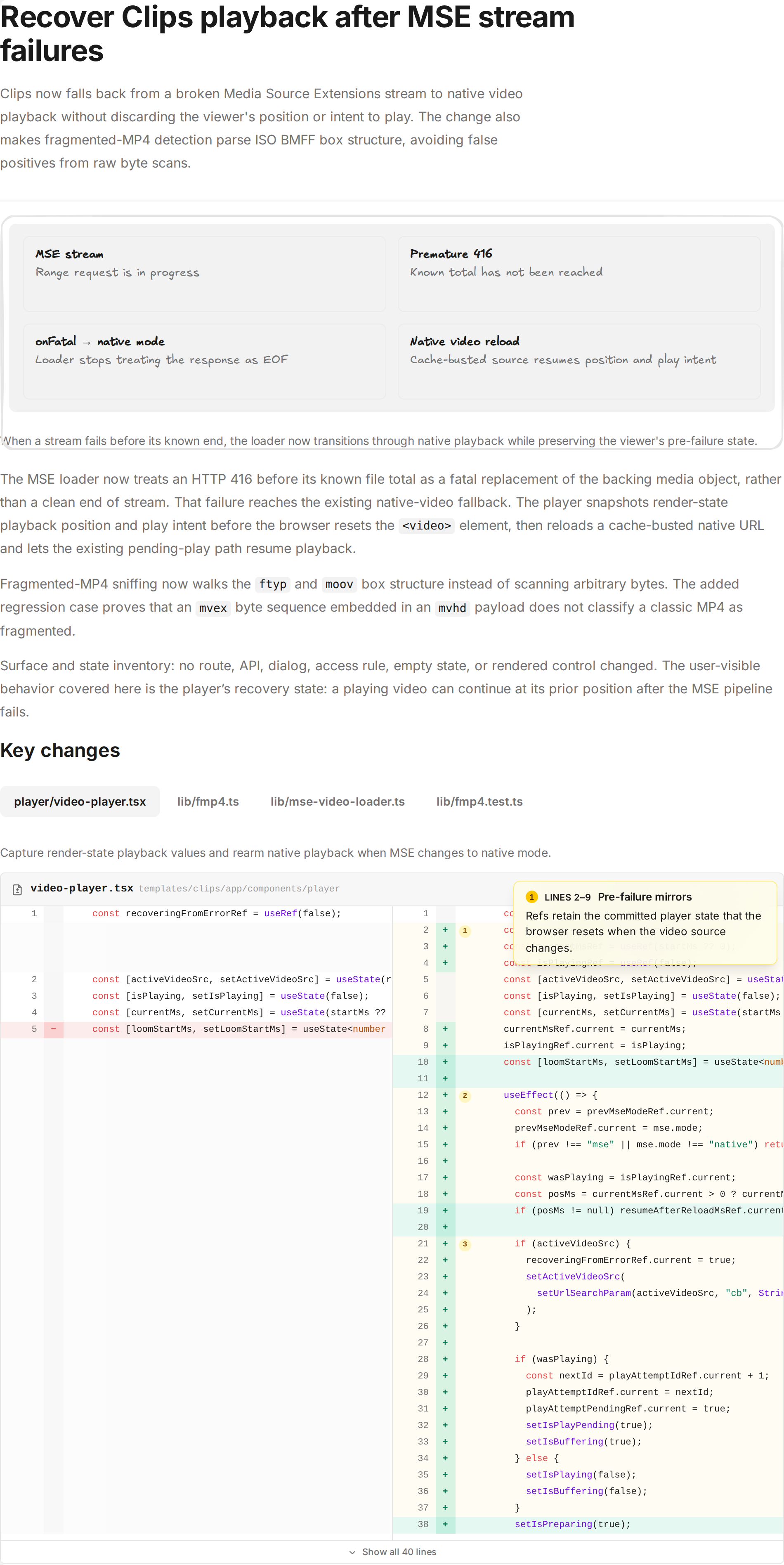Click the minus marker on removed line 5
784x1565 pixels.
pos(54,1028)
